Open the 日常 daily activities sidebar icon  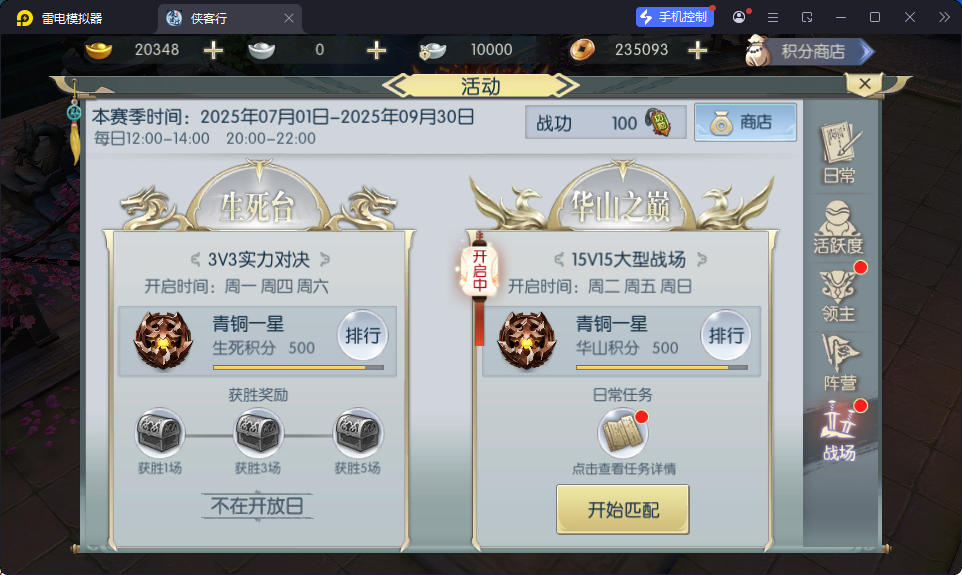[x=839, y=153]
